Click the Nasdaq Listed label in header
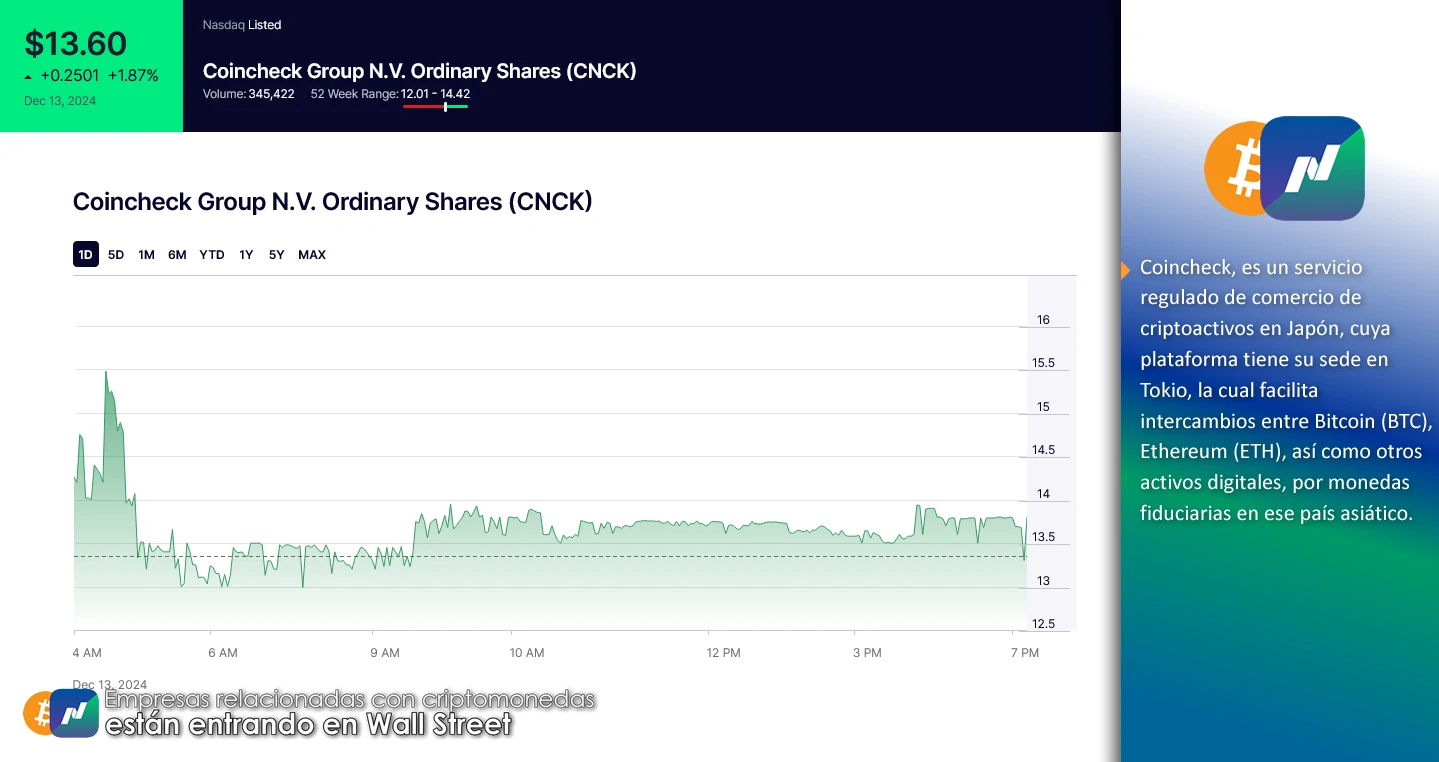The image size is (1439, 762). [x=242, y=25]
